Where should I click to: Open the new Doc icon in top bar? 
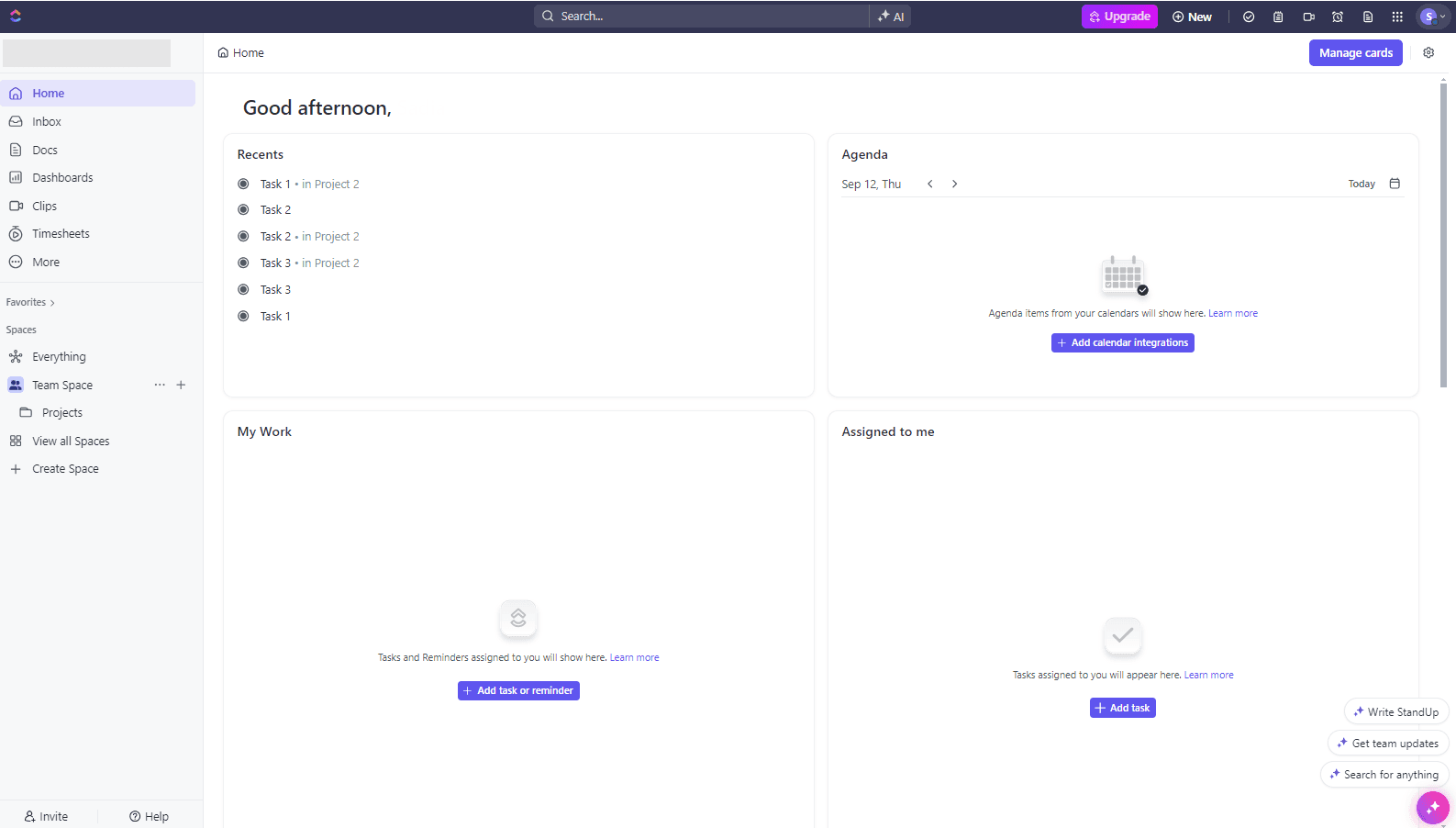pyautogui.click(x=1368, y=17)
